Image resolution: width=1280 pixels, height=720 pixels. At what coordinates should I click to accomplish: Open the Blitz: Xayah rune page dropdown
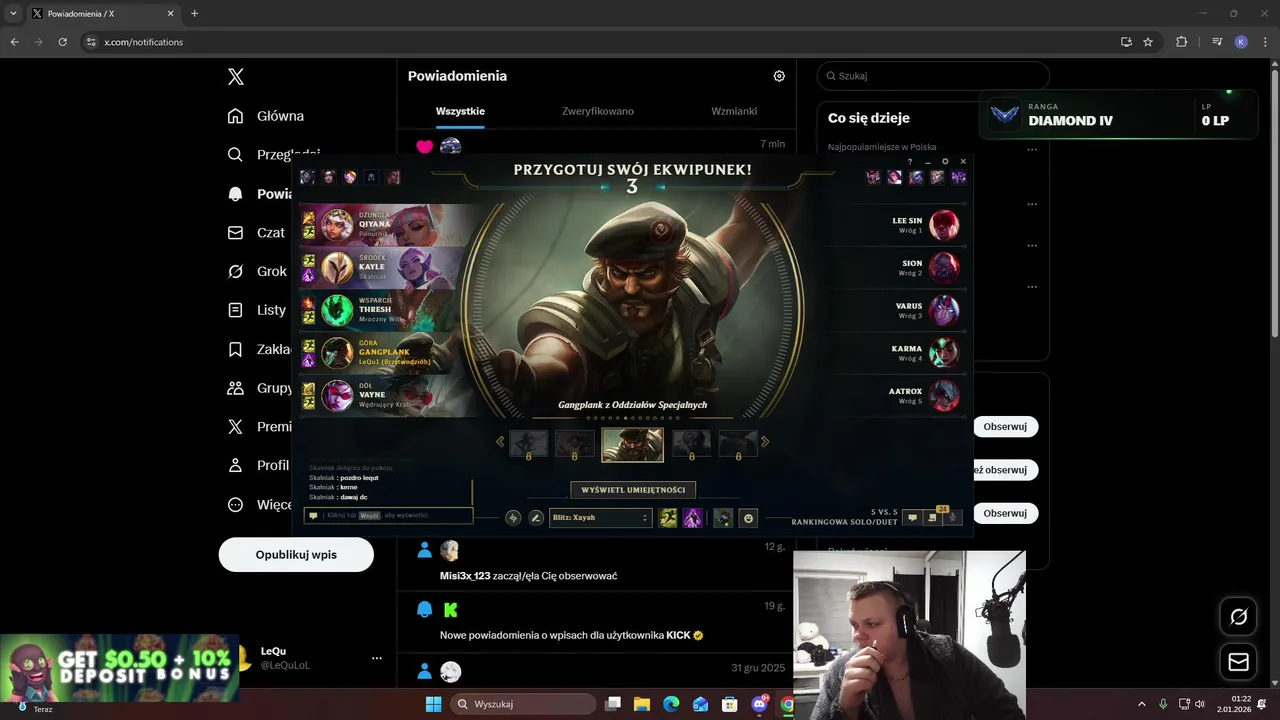pyautogui.click(x=600, y=518)
